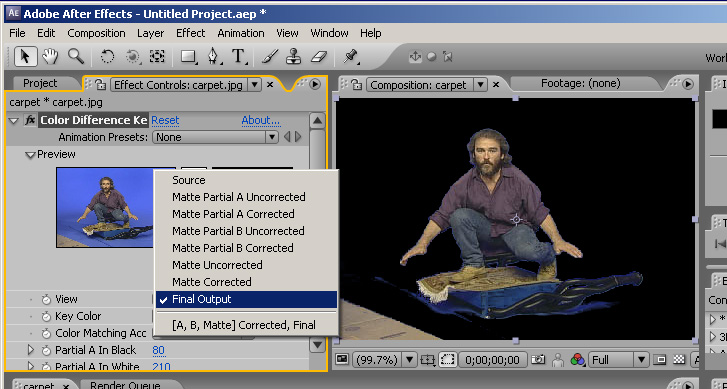Select the Eraser tool
This screenshot has width=727, height=389.
click(319, 57)
